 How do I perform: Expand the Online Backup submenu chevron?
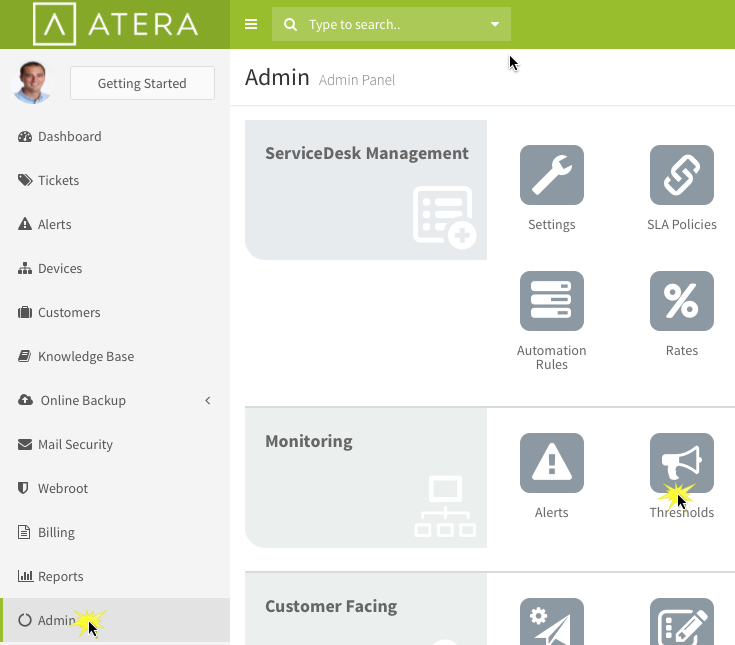[x=208, y=400]
